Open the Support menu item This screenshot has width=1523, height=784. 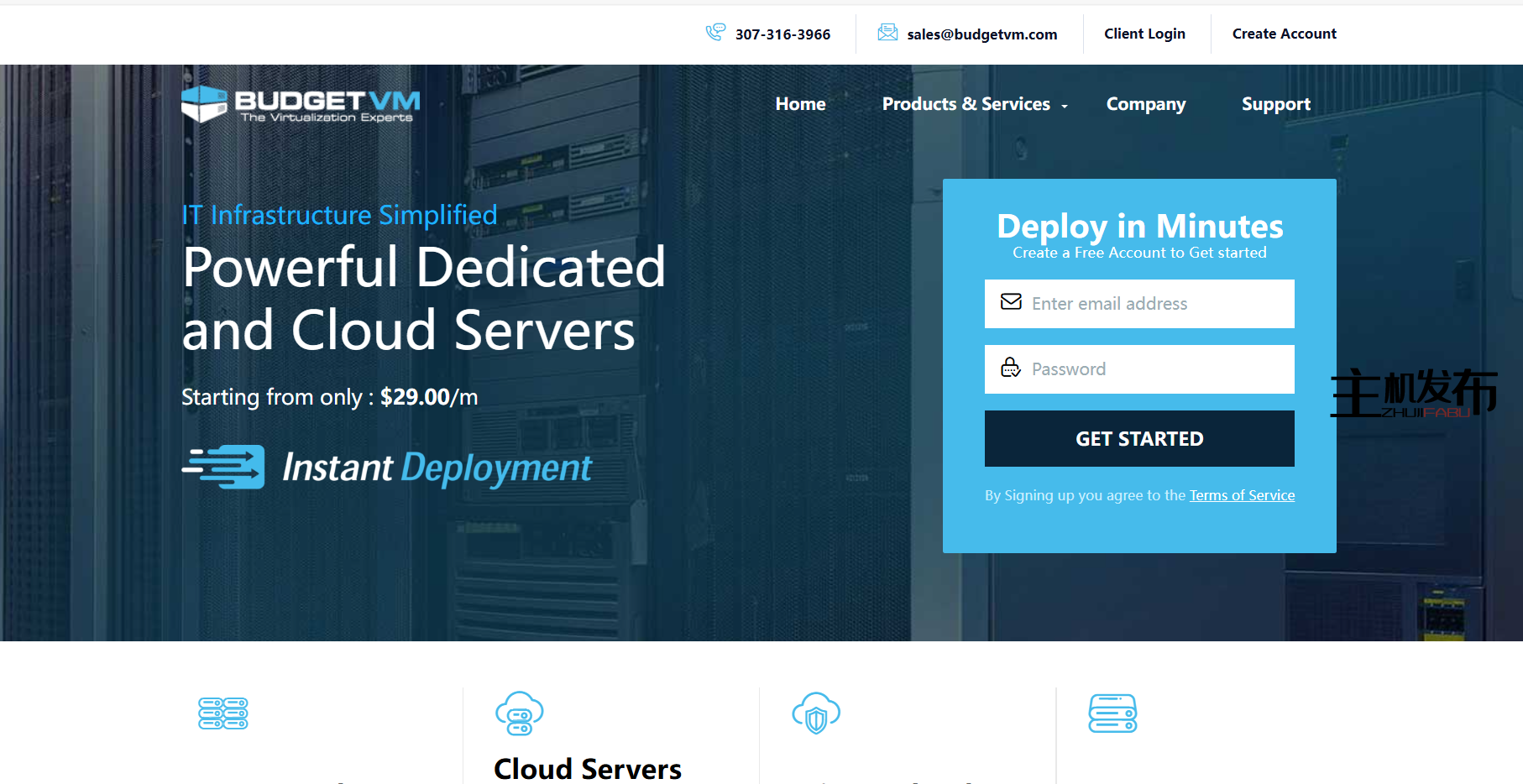[1276, 105]
